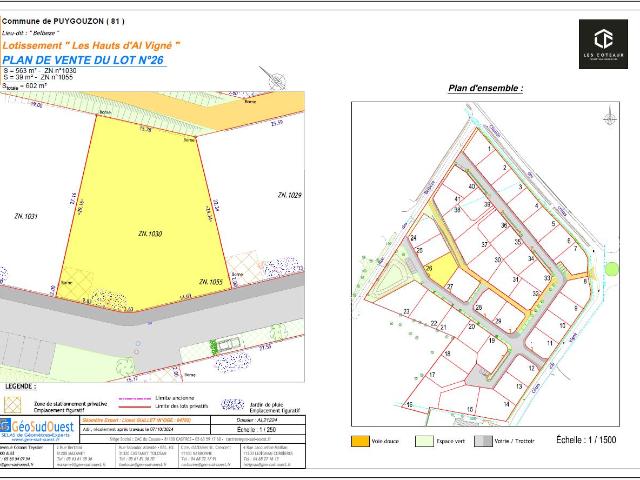Click the Espace vert green swatch
The width and height of the screenshot is (640, 480).
click(424, 441)
